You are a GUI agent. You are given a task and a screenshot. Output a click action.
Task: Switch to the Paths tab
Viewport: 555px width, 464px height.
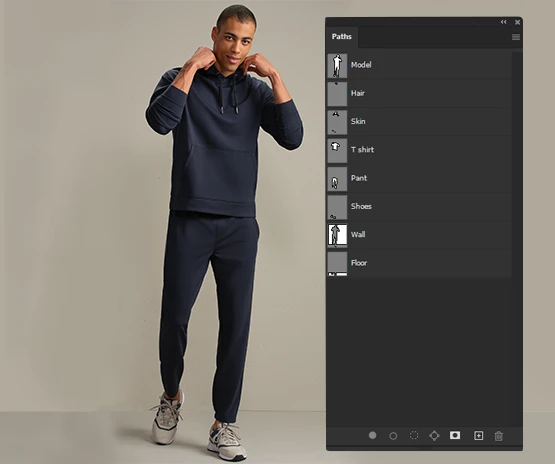click(x=342, y=36)
